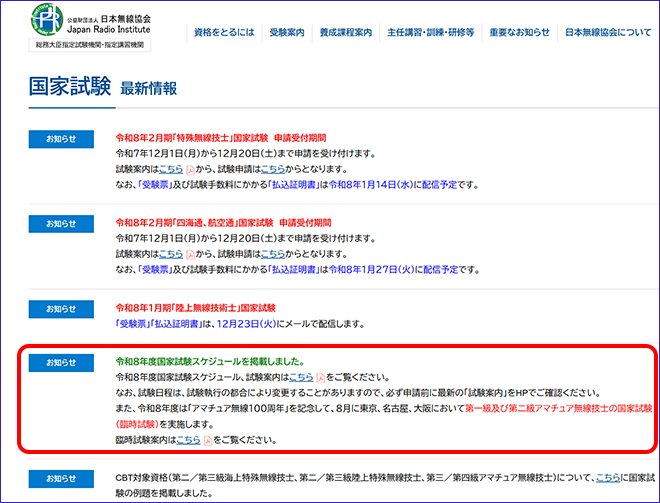Open PDF icon beside 令和8年度 schedule こちら link
This screenshot has height=503, width=660.
321,377
